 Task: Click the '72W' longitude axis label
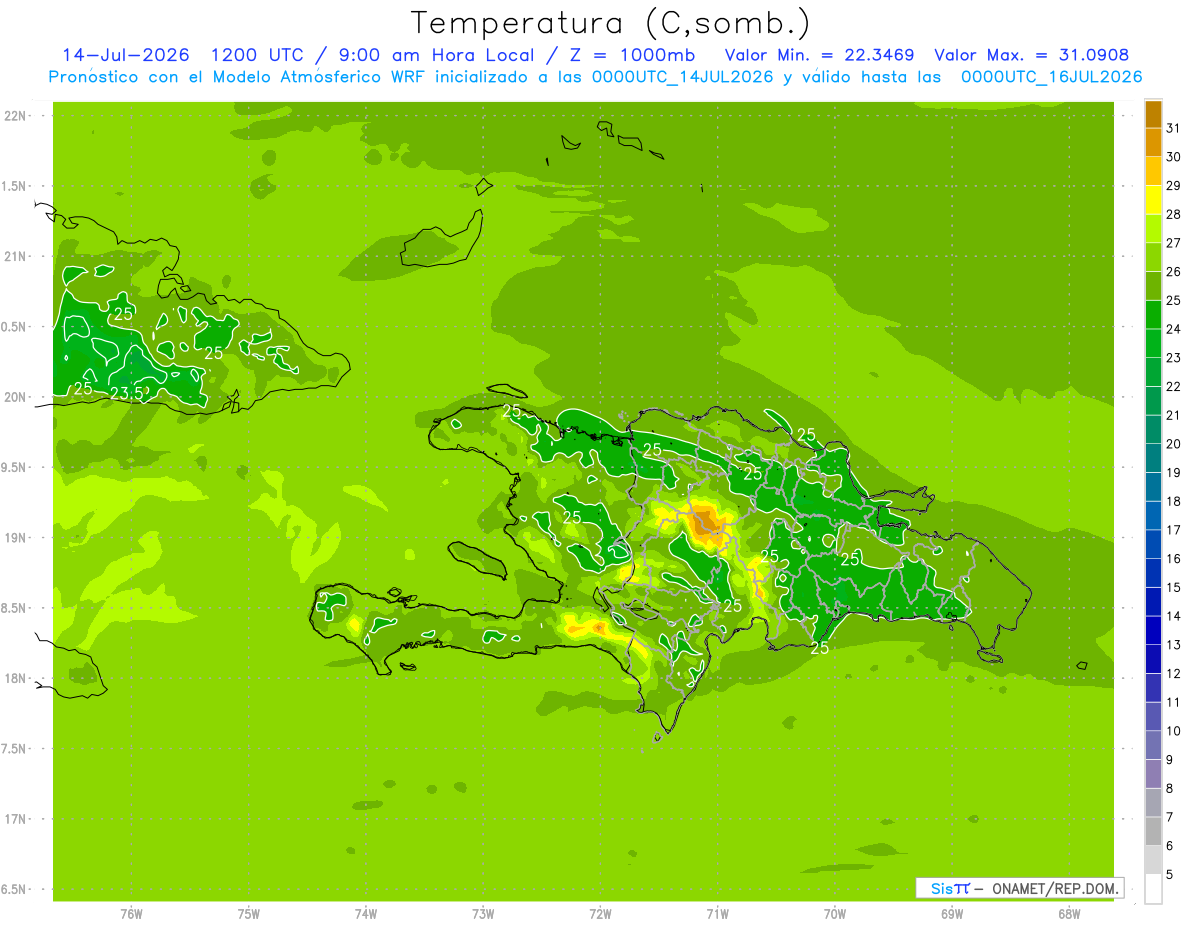601,913
